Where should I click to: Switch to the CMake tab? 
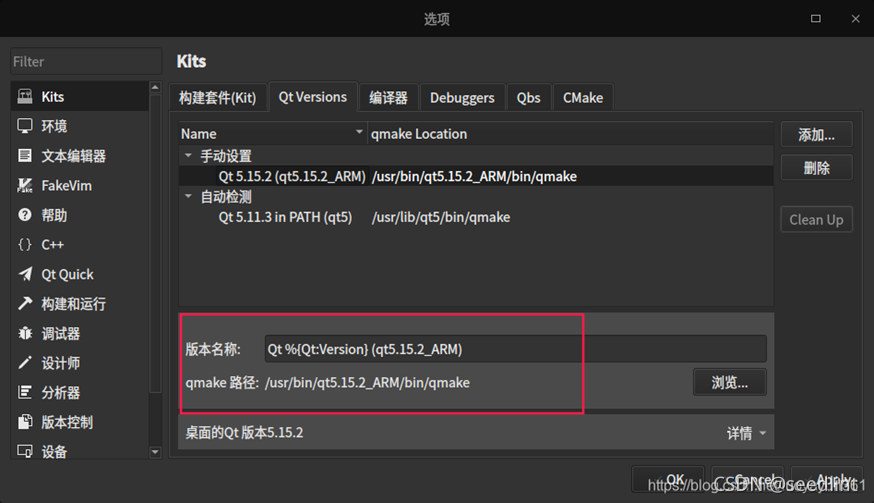583,98
